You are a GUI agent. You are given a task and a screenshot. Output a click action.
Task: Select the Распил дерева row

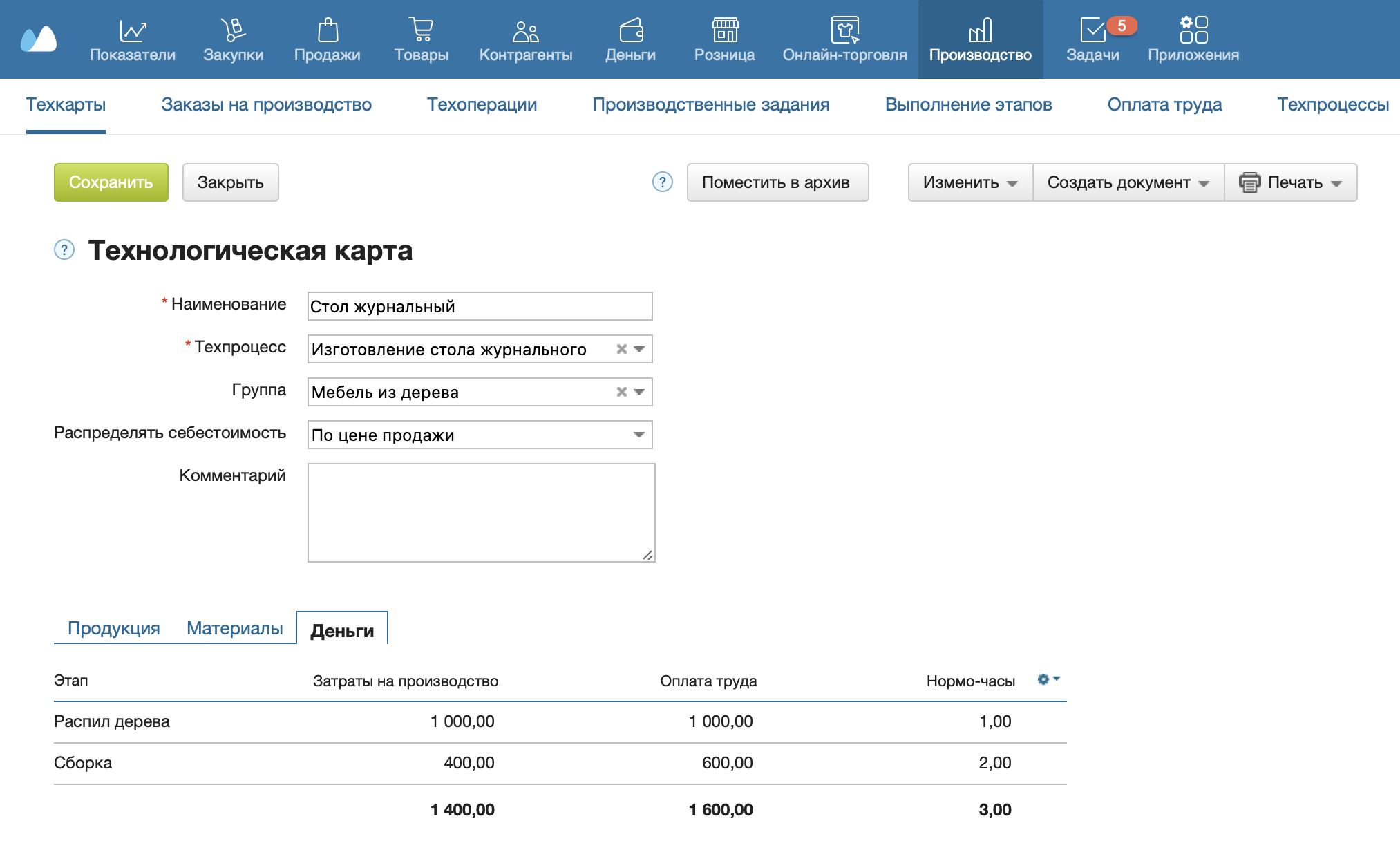(x=560, y=721)
